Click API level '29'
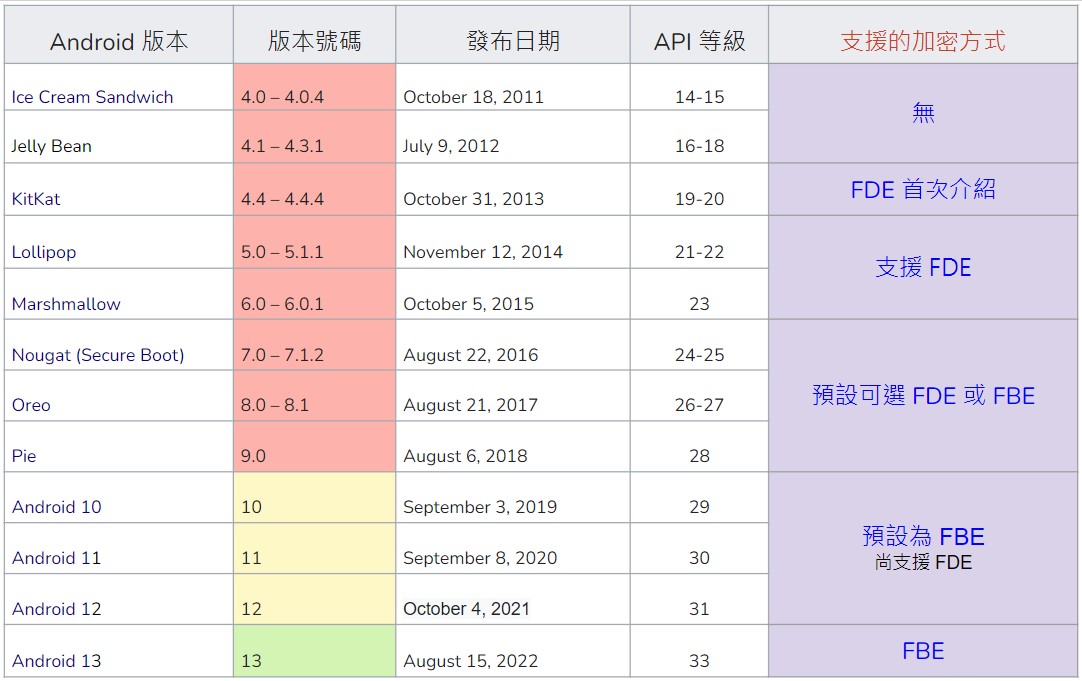The width and height of the screenshot is (1082, 681). [x=700, y=507]
